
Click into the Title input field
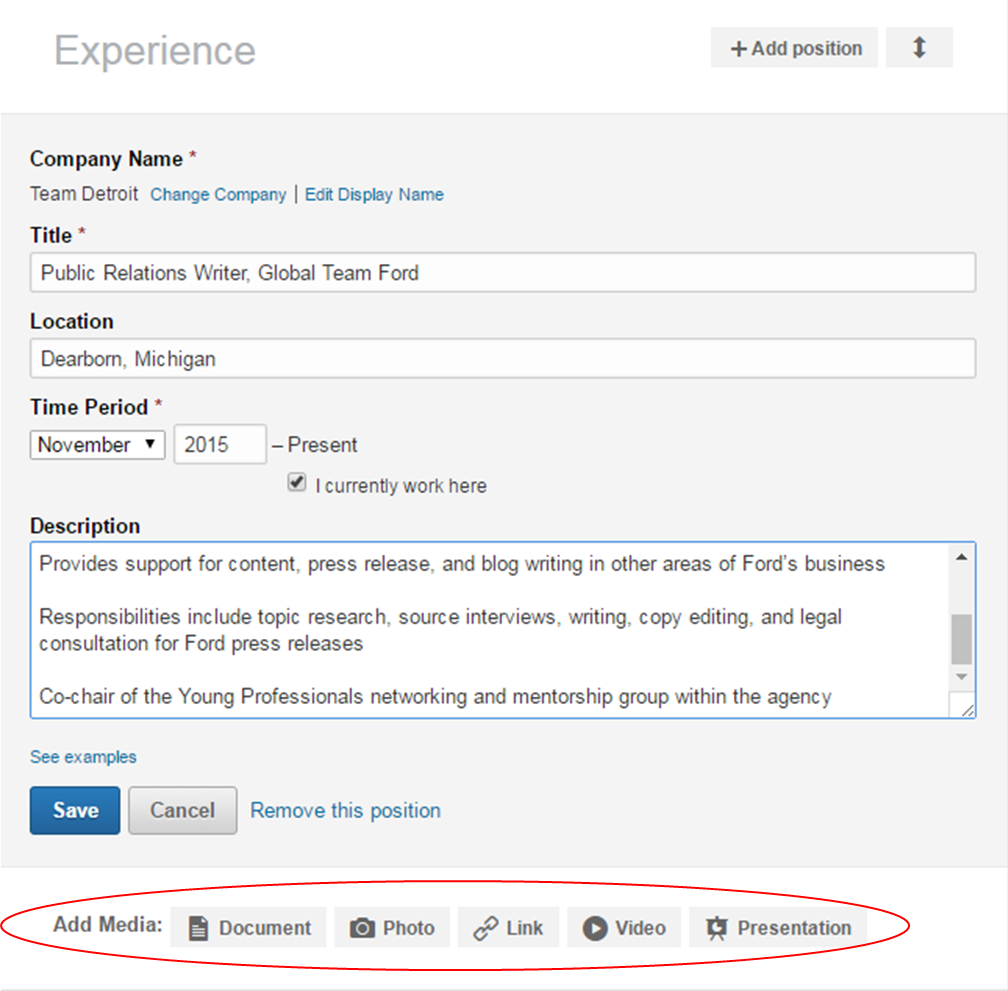click(x=503, y=272)
